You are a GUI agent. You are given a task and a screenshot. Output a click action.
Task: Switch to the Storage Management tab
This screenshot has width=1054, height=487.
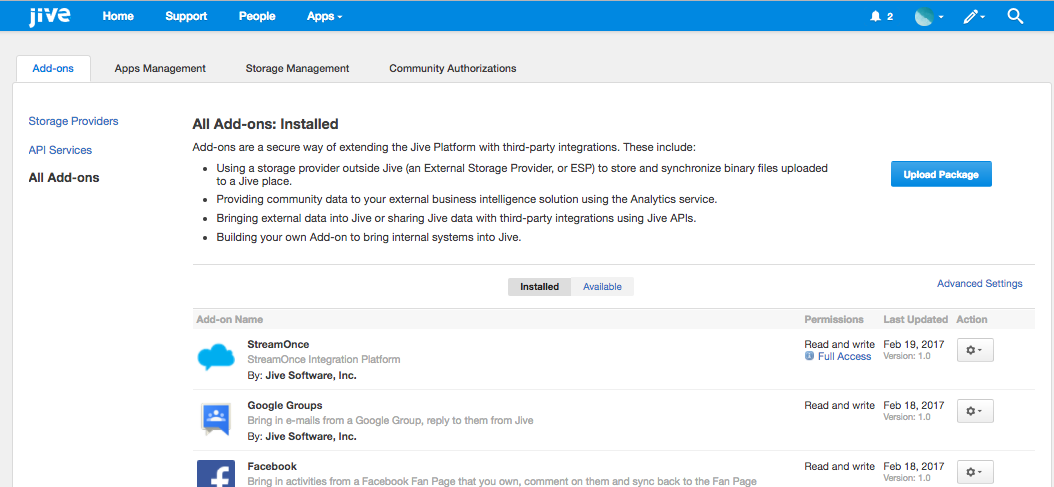click(297, 69)
